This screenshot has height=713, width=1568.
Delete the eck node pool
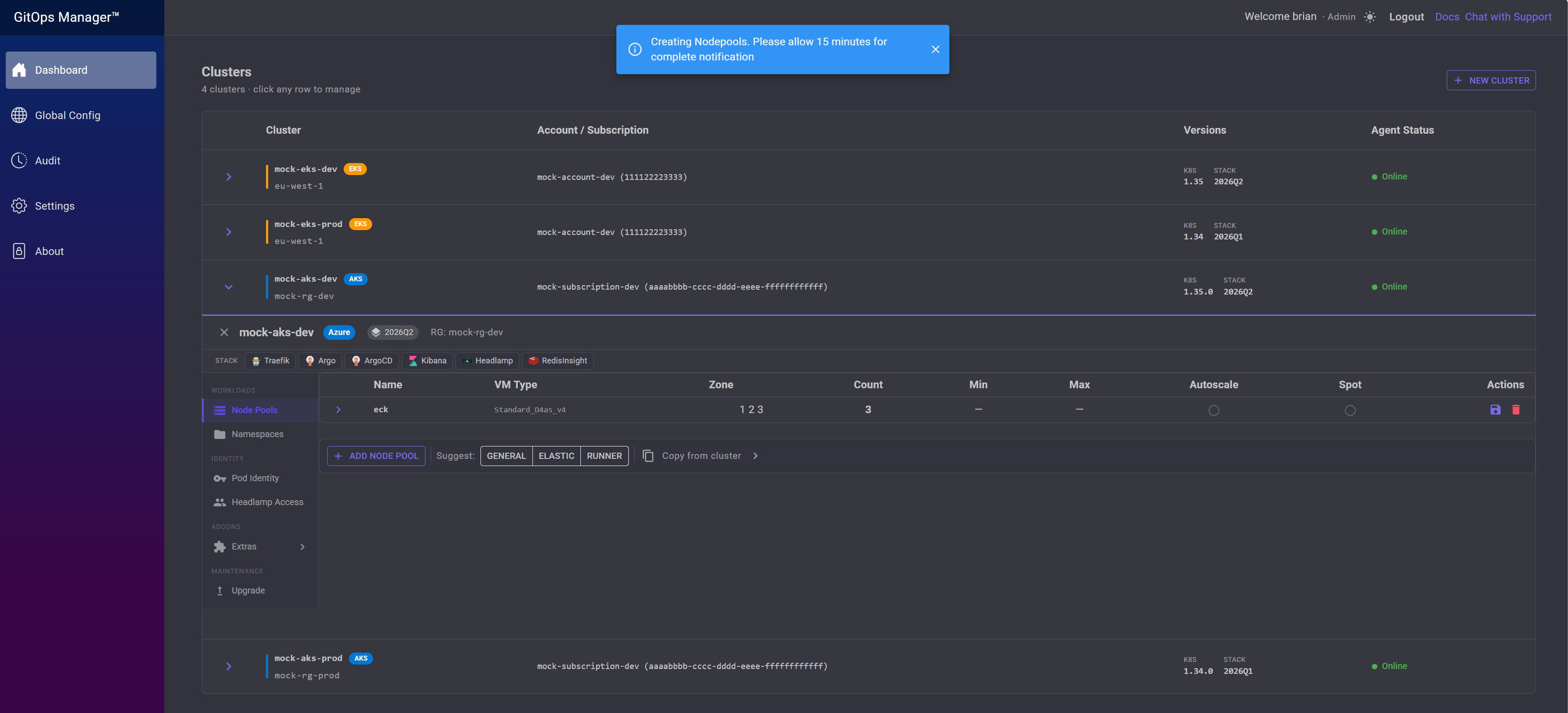1516,410
